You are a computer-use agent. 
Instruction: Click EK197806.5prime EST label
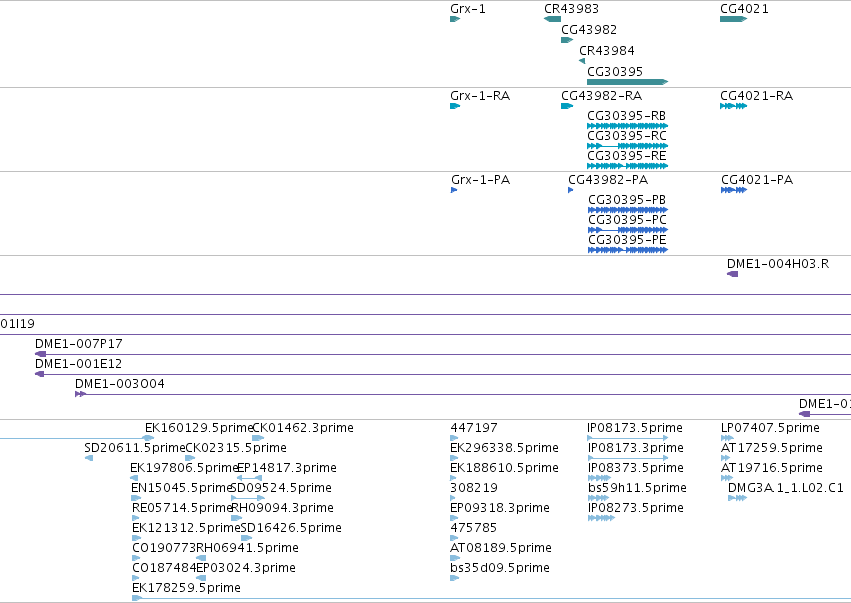[185, 468]
